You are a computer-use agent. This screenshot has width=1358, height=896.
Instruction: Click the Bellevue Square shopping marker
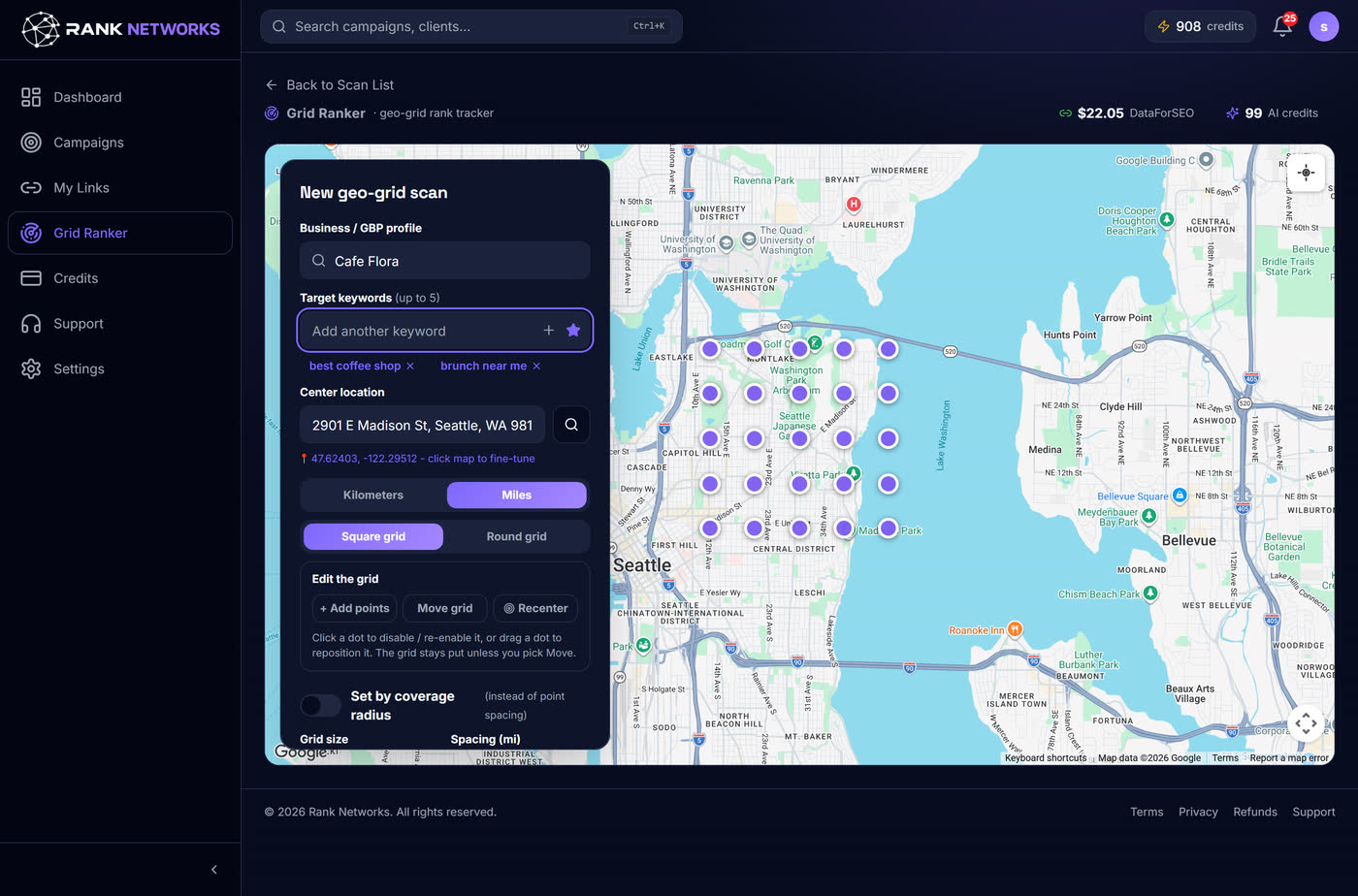[x=1180, y=496]
